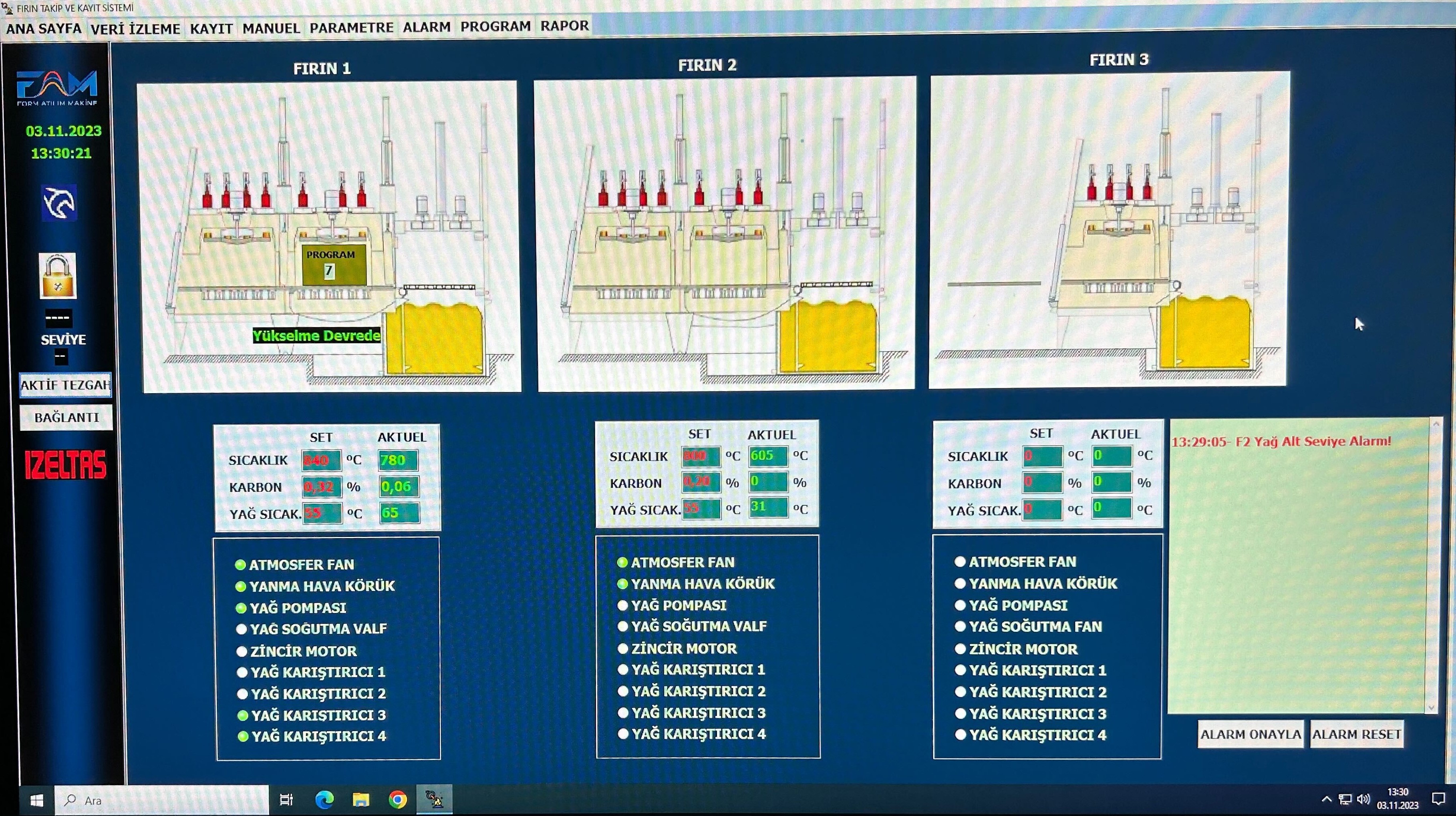Toggle Fırın 1 YAĞ POMPASI indicator

pos(241,608)
